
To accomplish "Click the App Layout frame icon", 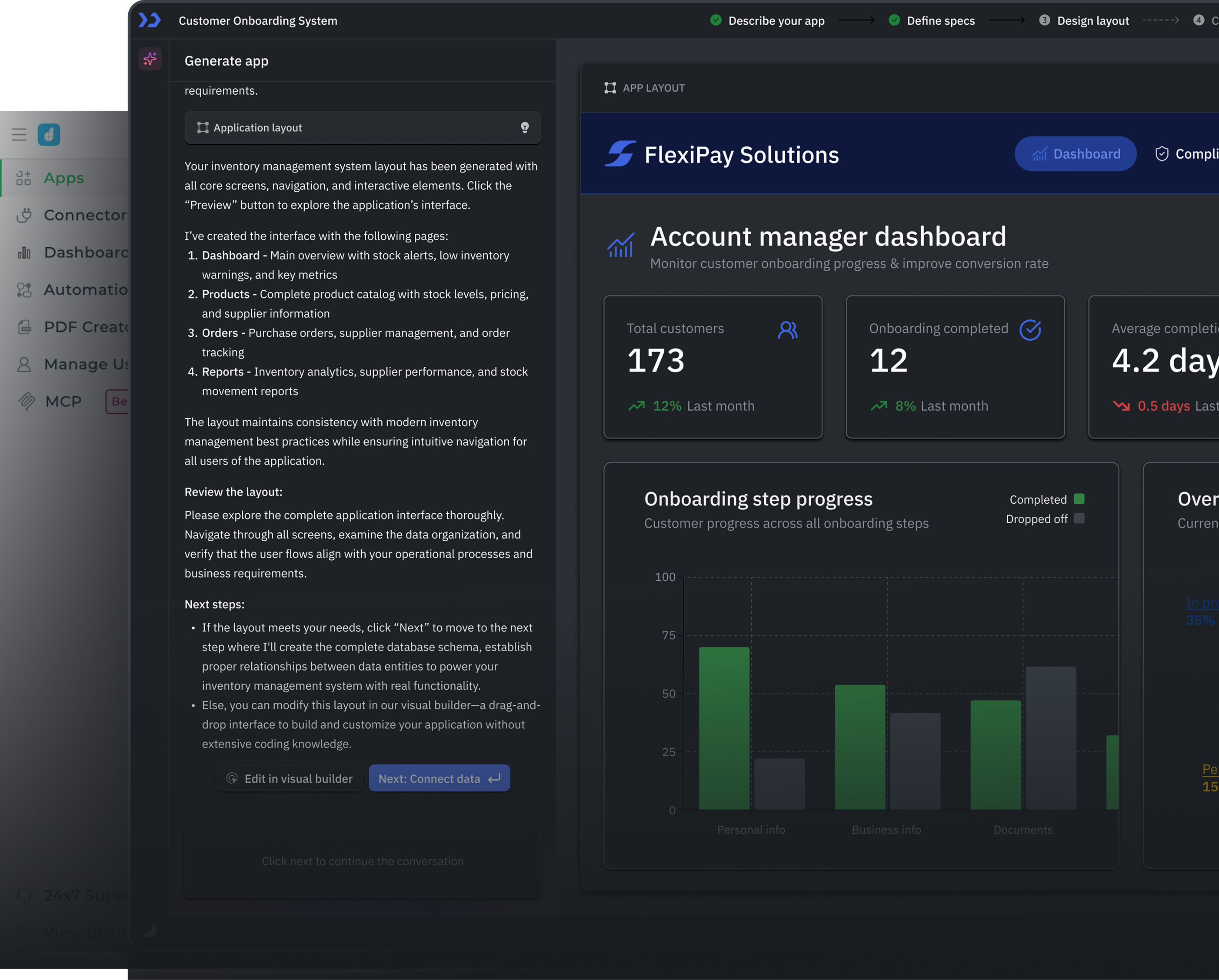I will (610, 88).
